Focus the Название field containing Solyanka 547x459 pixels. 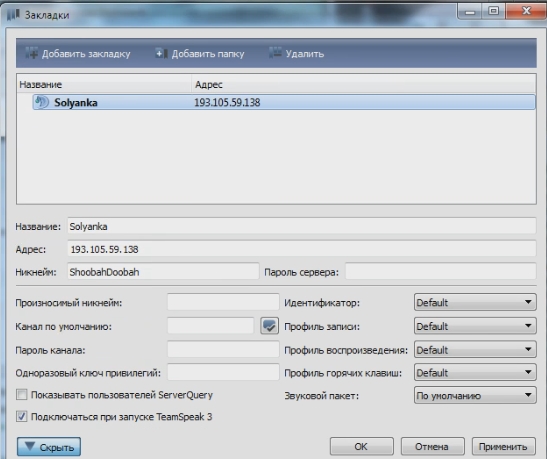pos(301,226)
